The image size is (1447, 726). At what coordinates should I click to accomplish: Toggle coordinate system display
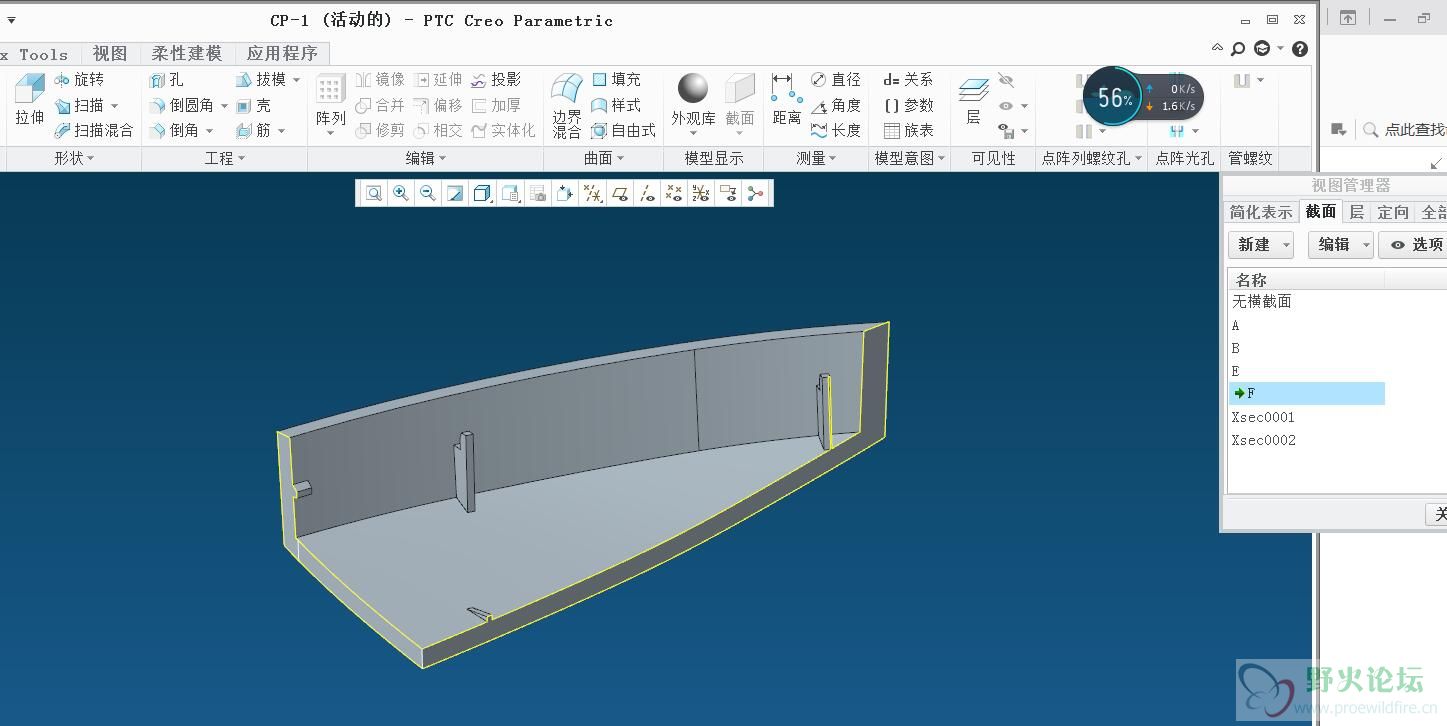tap(701, 193)
